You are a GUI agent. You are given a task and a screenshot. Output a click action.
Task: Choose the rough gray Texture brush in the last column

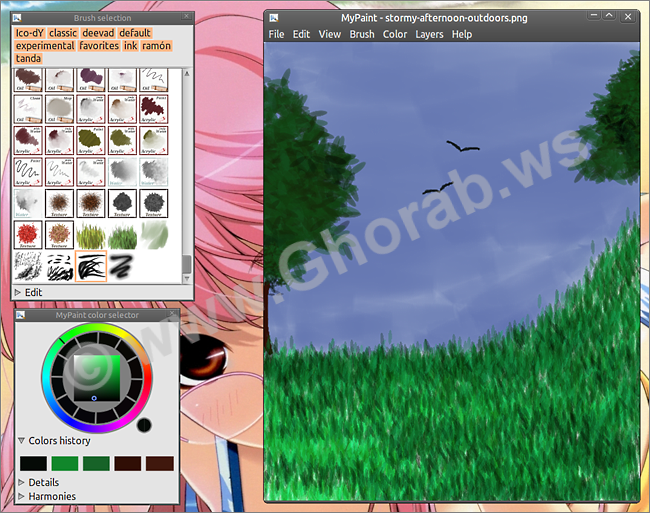[x=154, y=203]
